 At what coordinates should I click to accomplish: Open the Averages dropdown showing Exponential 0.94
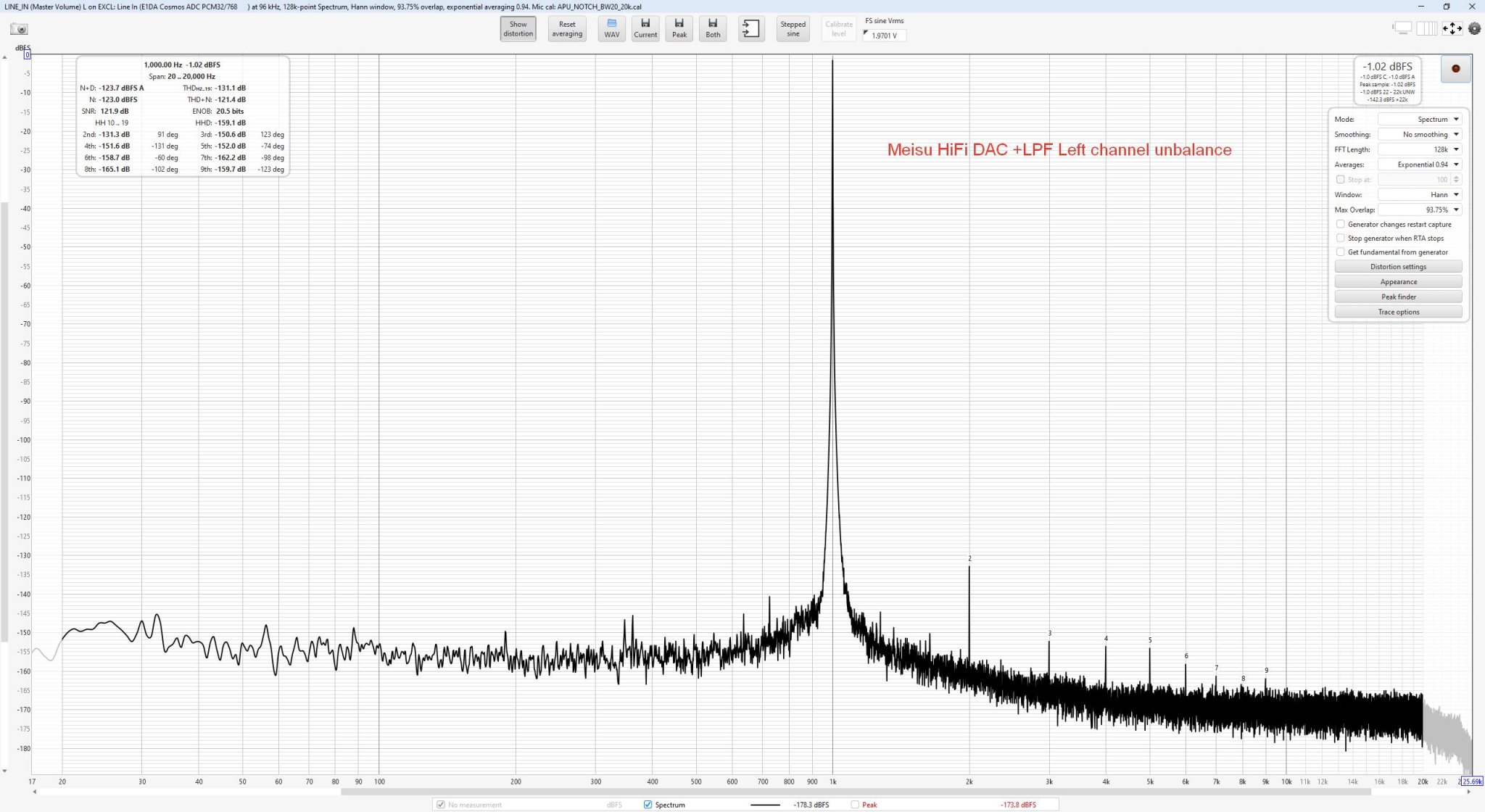(x=1420, y=165)
